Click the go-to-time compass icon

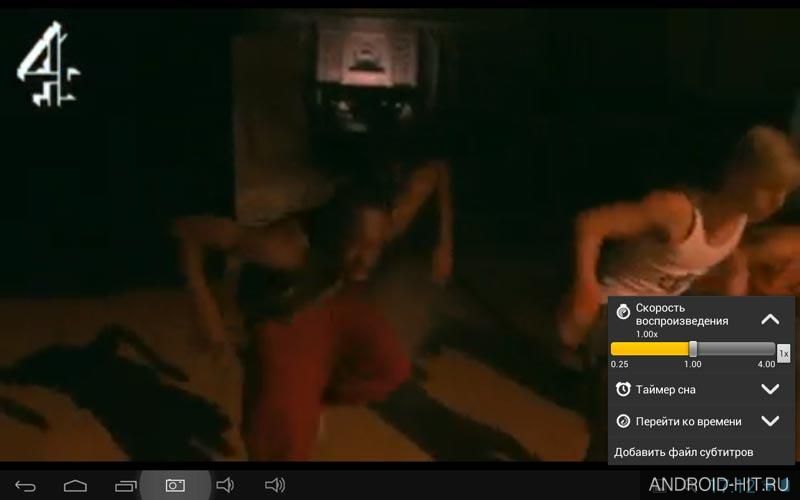pos(623,421)
